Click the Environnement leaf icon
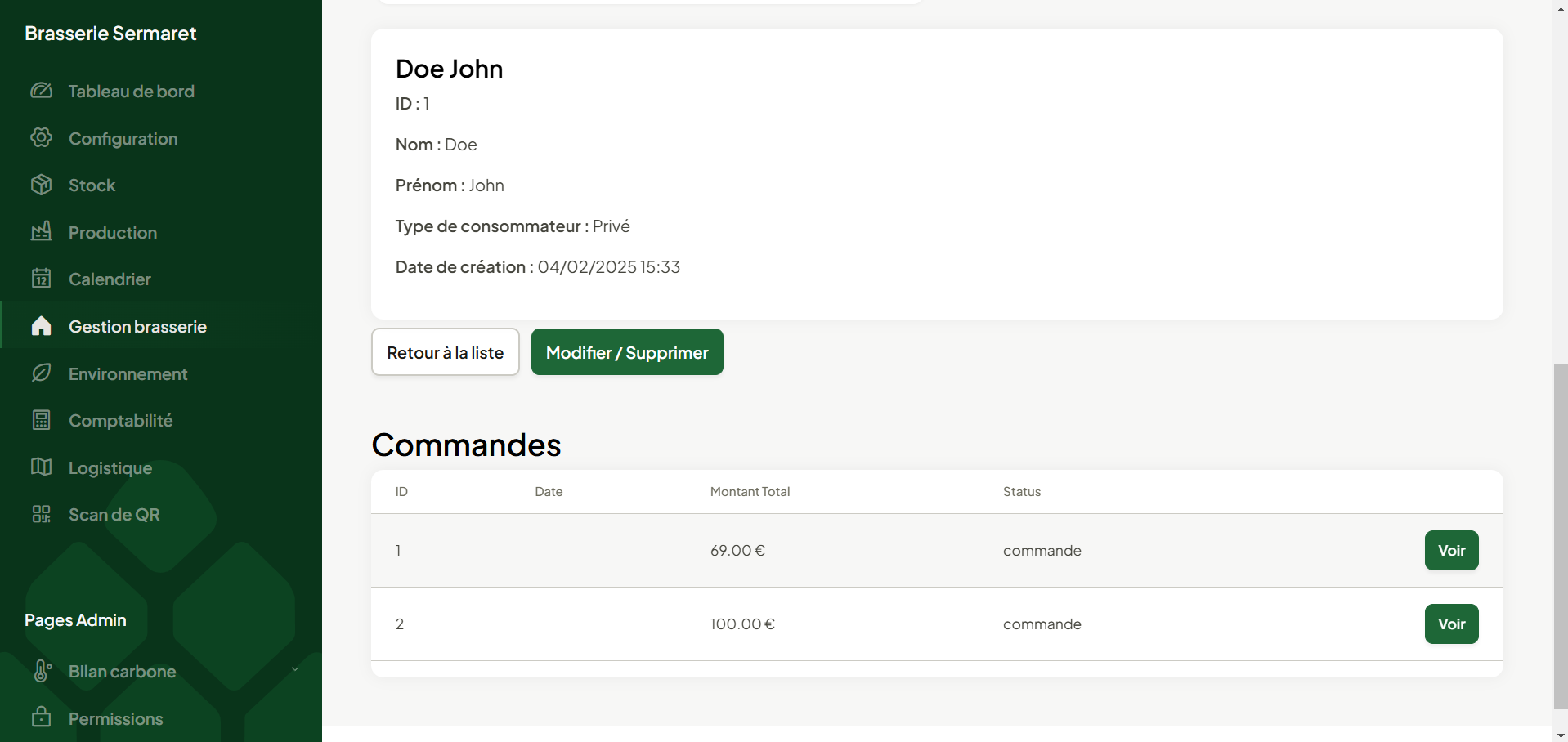This screenshot has width=1568, height=742. tap(41, 373)
